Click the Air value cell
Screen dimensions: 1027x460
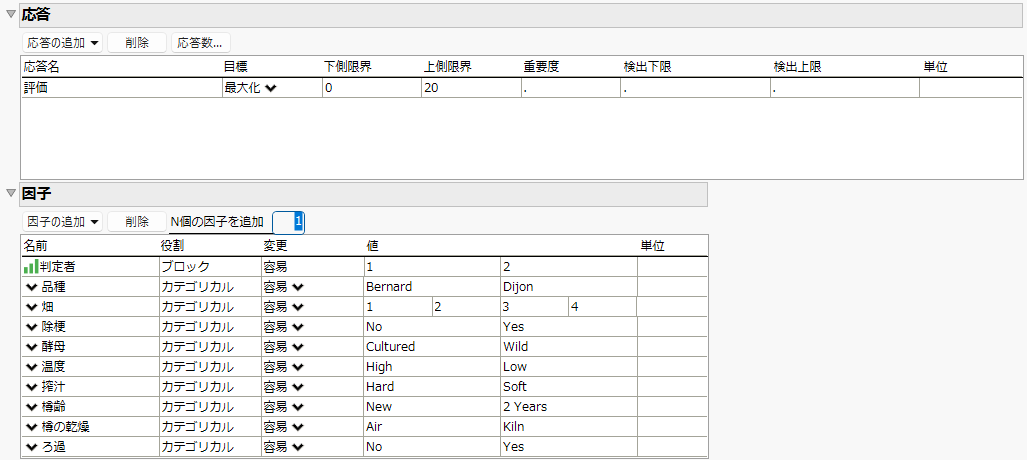pyautogui.click(x=432, y=427)
